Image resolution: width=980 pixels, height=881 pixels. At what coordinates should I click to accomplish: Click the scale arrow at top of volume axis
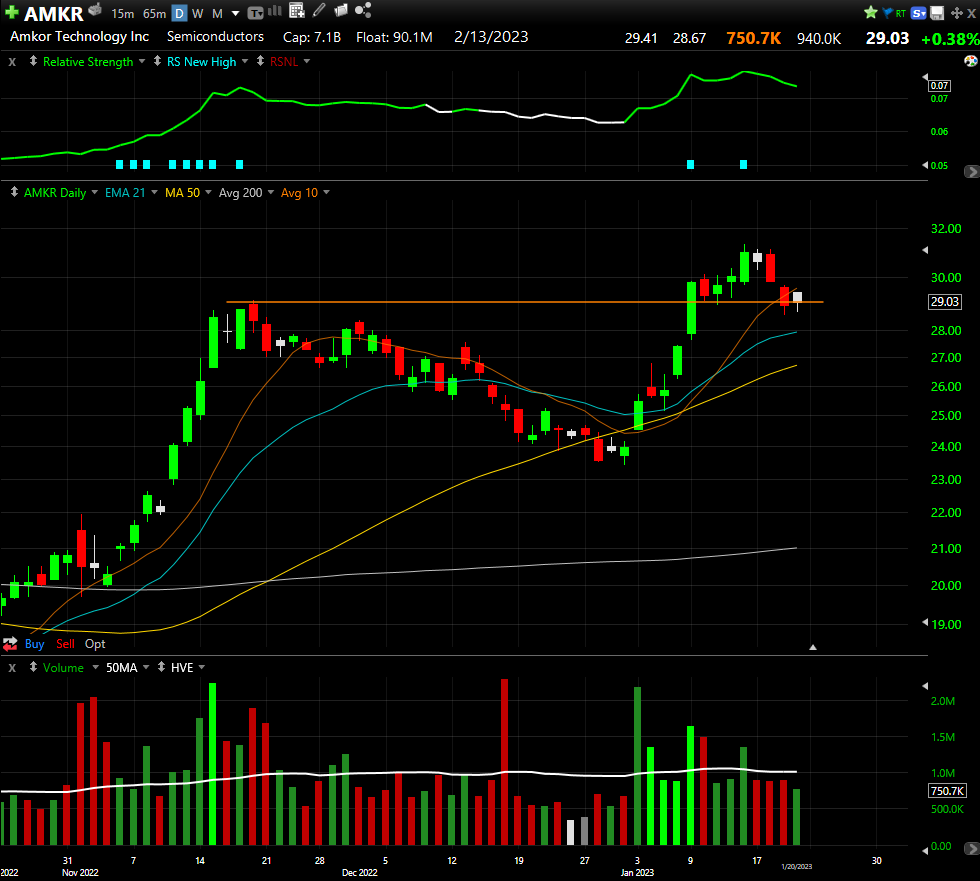(925, 686)
